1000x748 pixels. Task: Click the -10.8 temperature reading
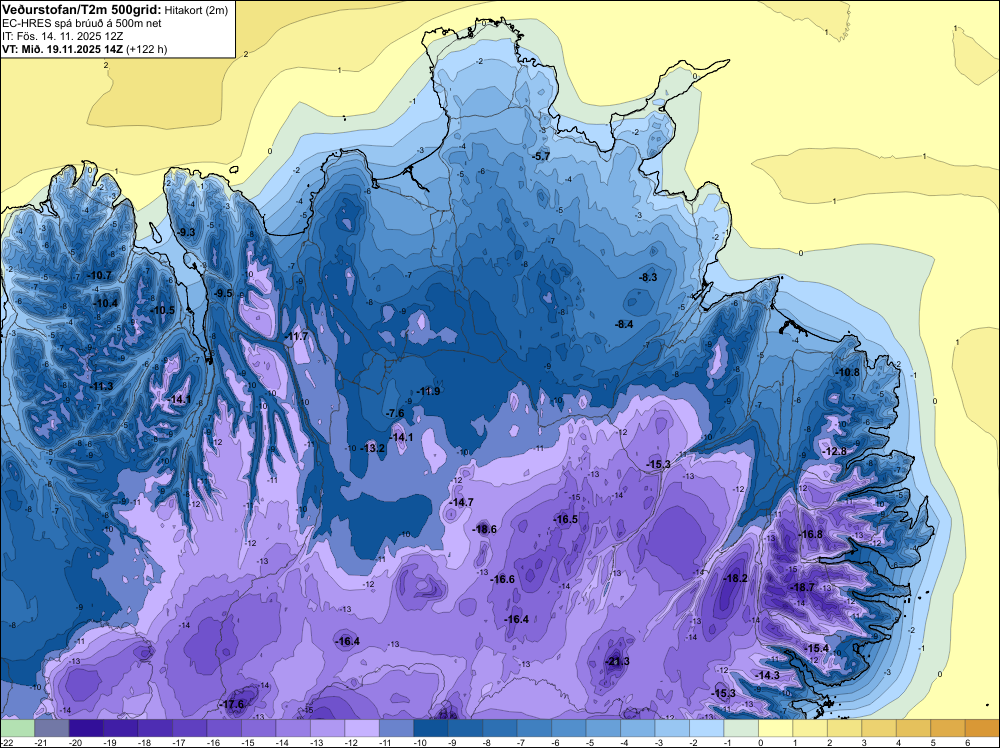click(847, 372)
